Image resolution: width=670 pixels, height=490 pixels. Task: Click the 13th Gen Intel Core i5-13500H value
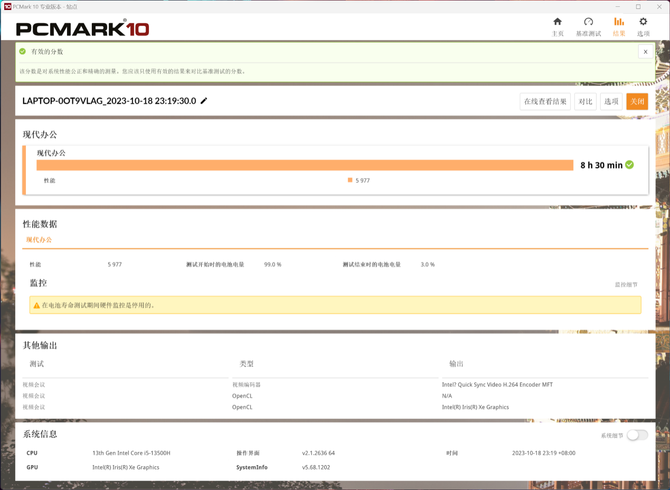tap(131, 453)
